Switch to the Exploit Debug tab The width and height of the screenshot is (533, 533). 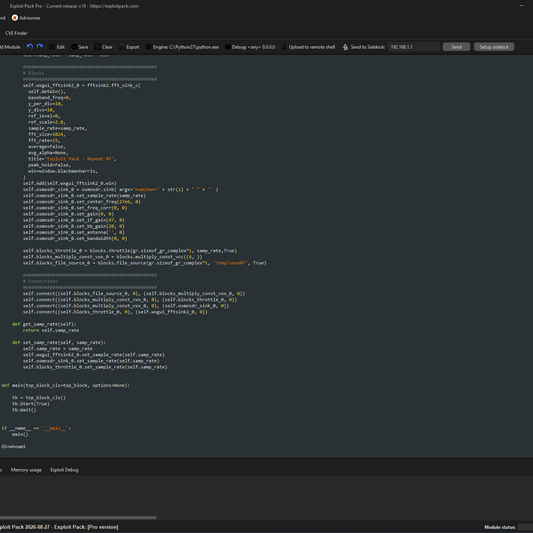tap(64, 470)
